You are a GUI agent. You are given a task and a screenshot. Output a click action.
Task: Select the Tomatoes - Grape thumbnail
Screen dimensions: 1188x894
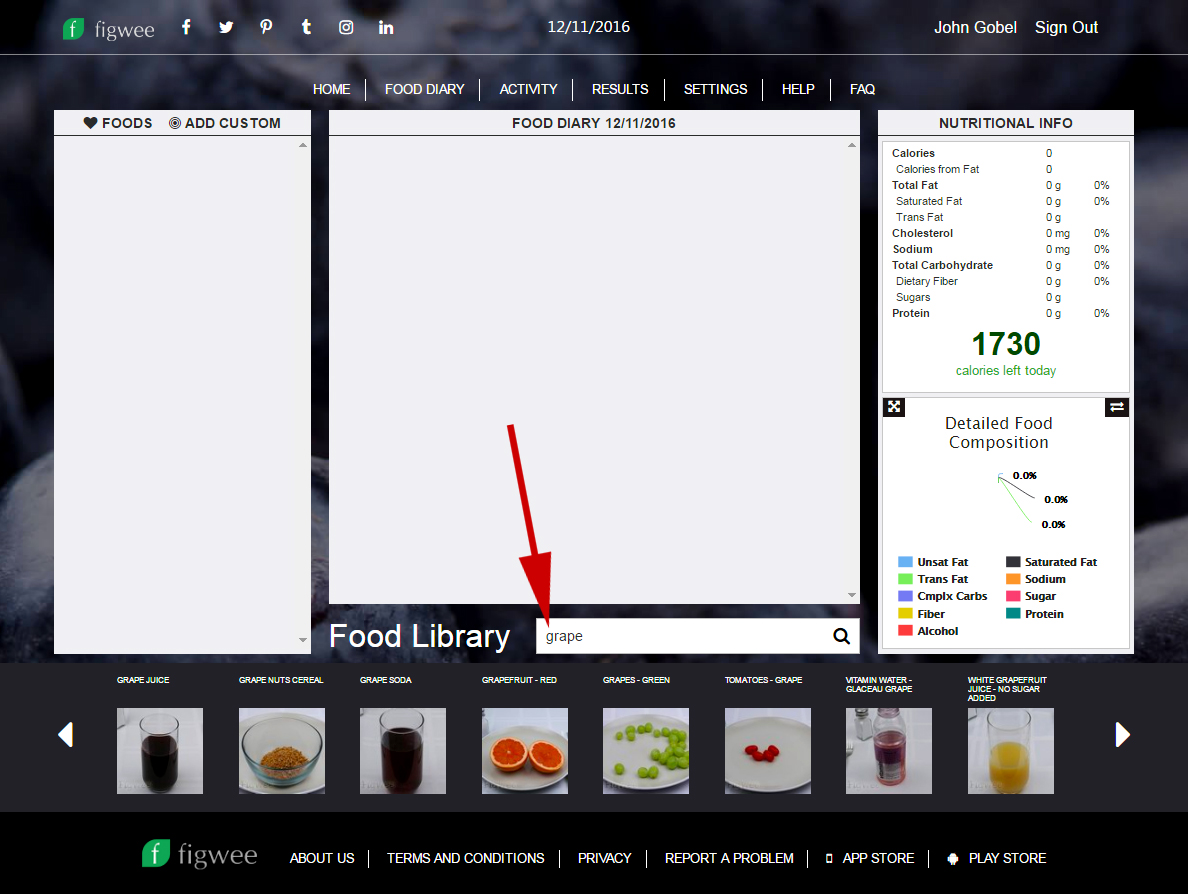click(x=768, y=751)
